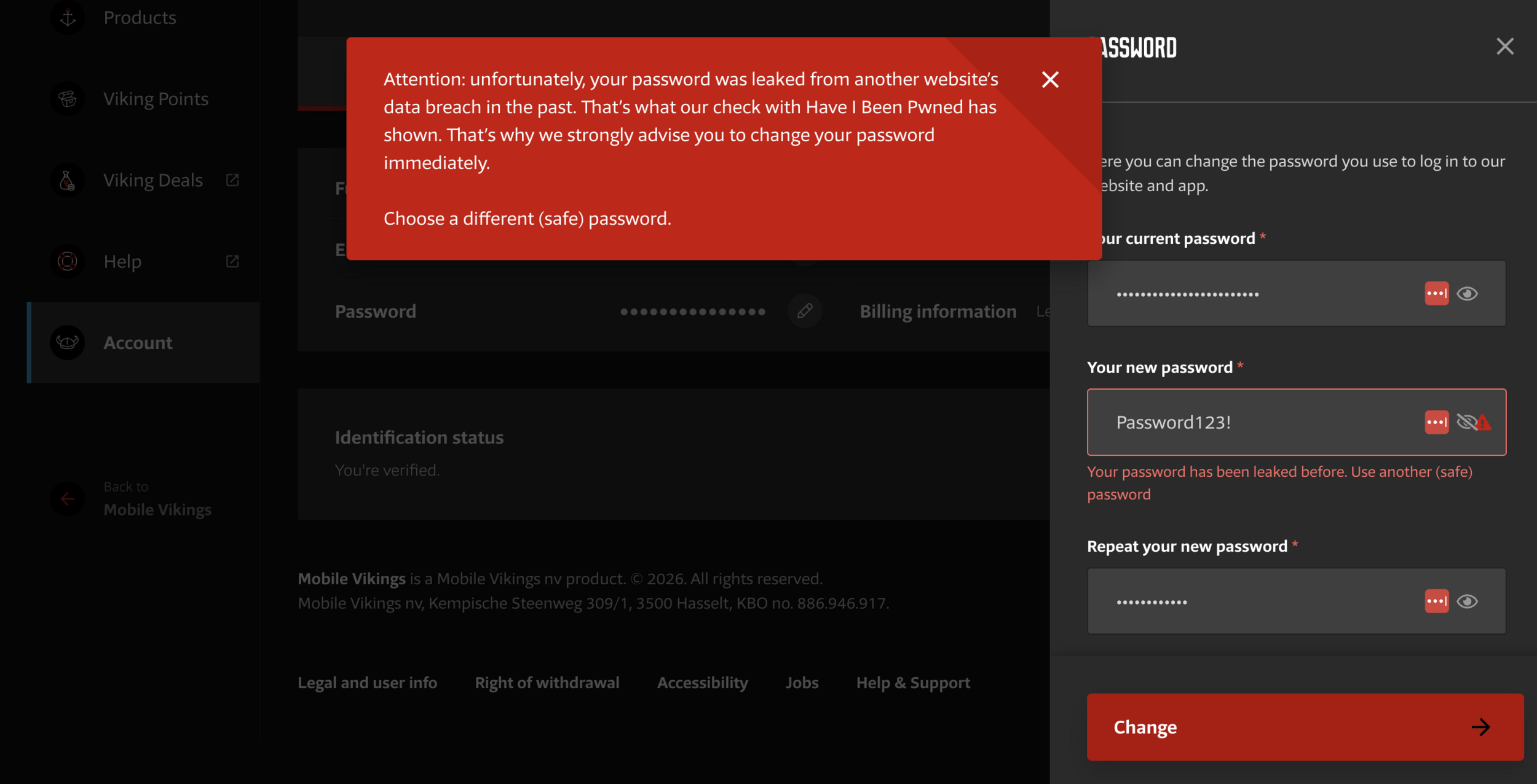The image size is (1537, 784).
Task: Click password manager icon in new password field
Action: click(1436, 422)
